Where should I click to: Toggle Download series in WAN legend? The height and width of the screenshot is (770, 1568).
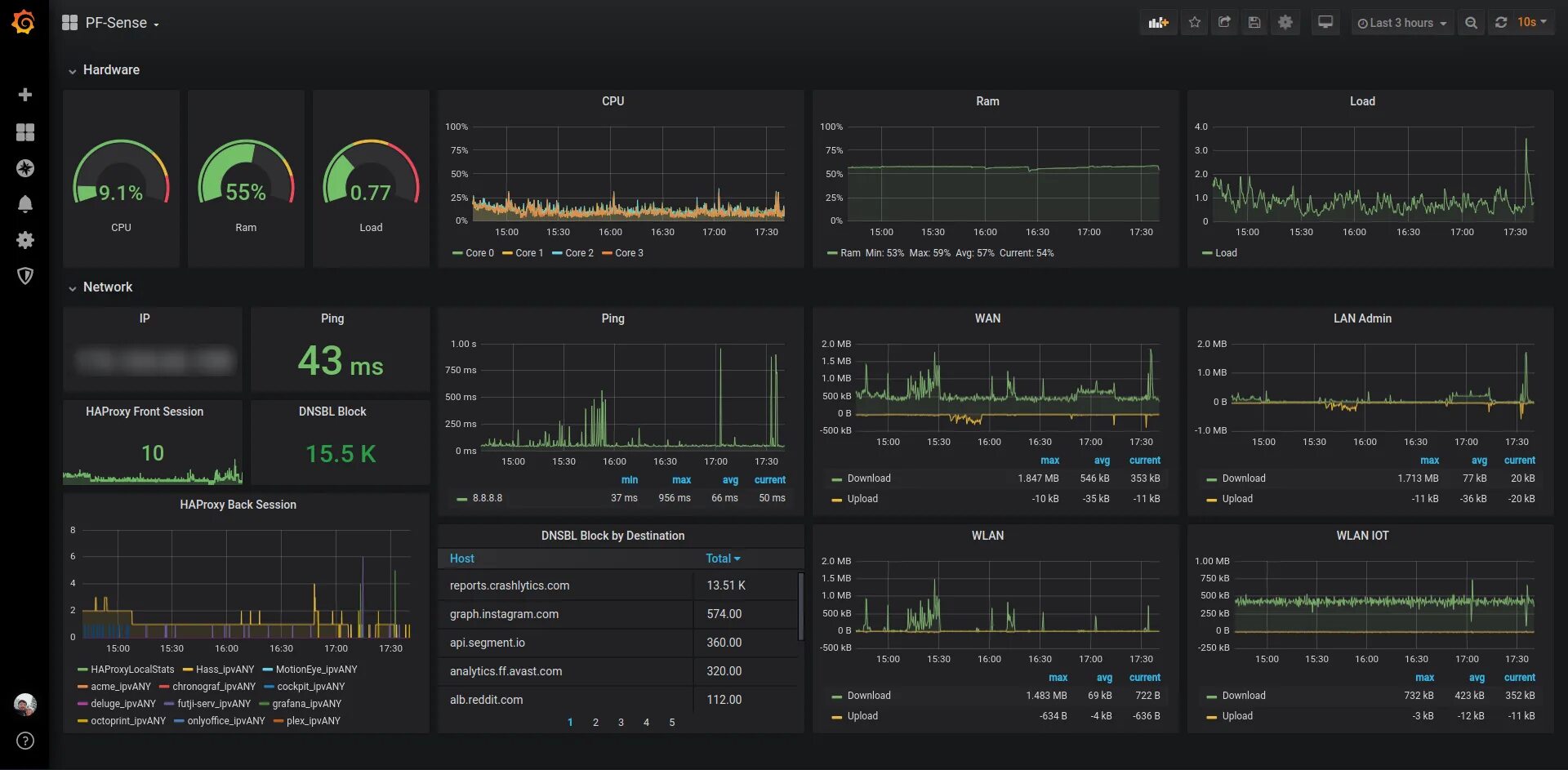coord(869,478)
